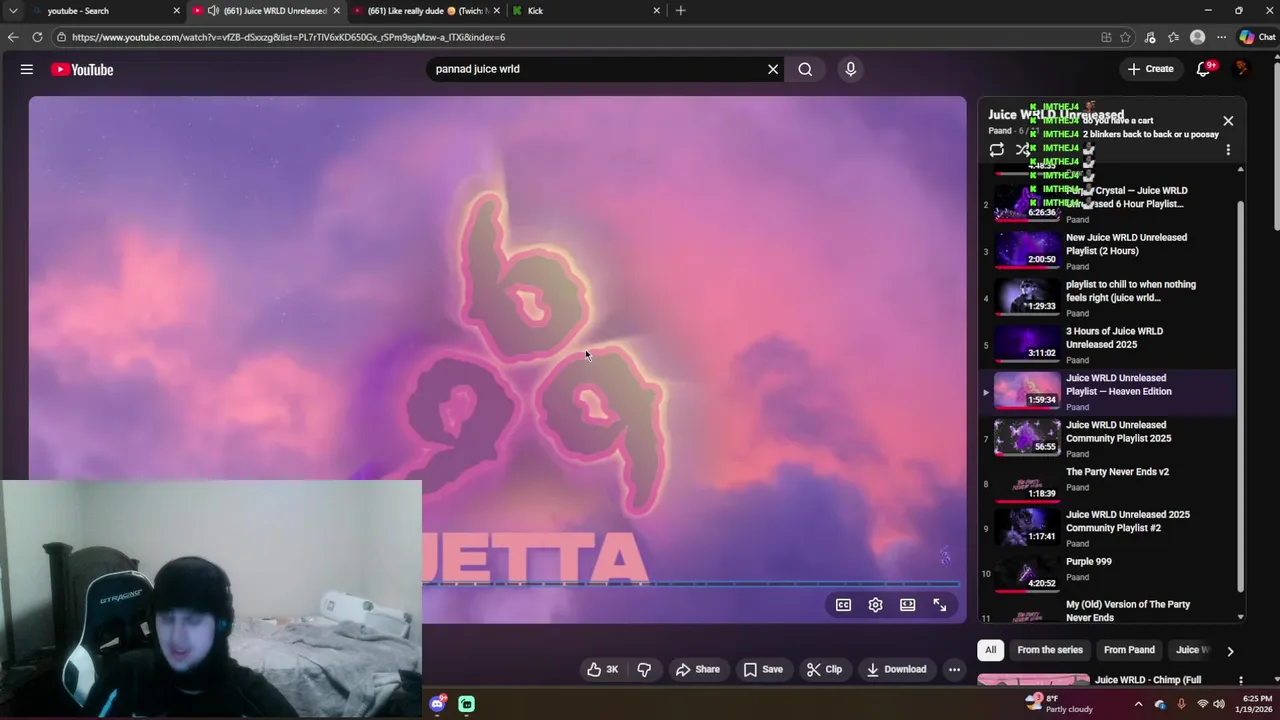This screenshot has width=1280, height=720.
Task: Go back in browser
Action: pos(13,37)
